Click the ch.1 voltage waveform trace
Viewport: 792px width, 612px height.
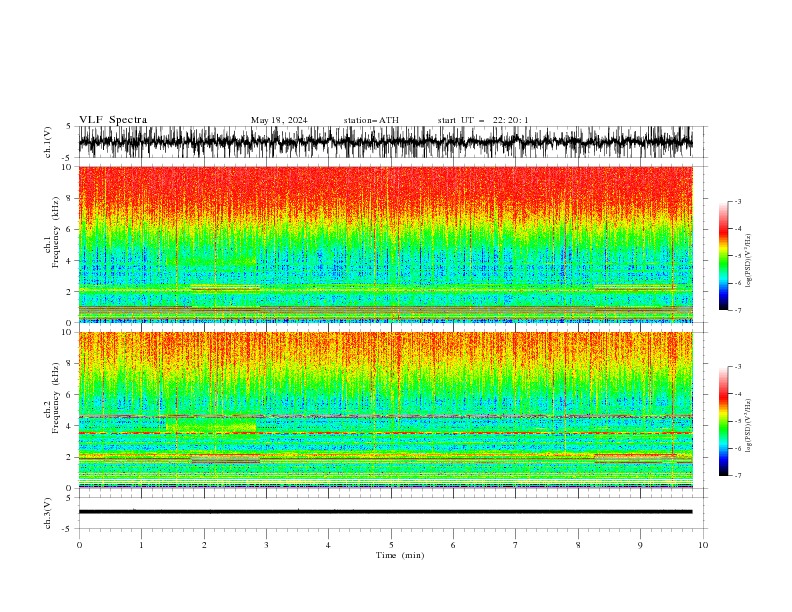pyautogui.click(x=385, y=142)
